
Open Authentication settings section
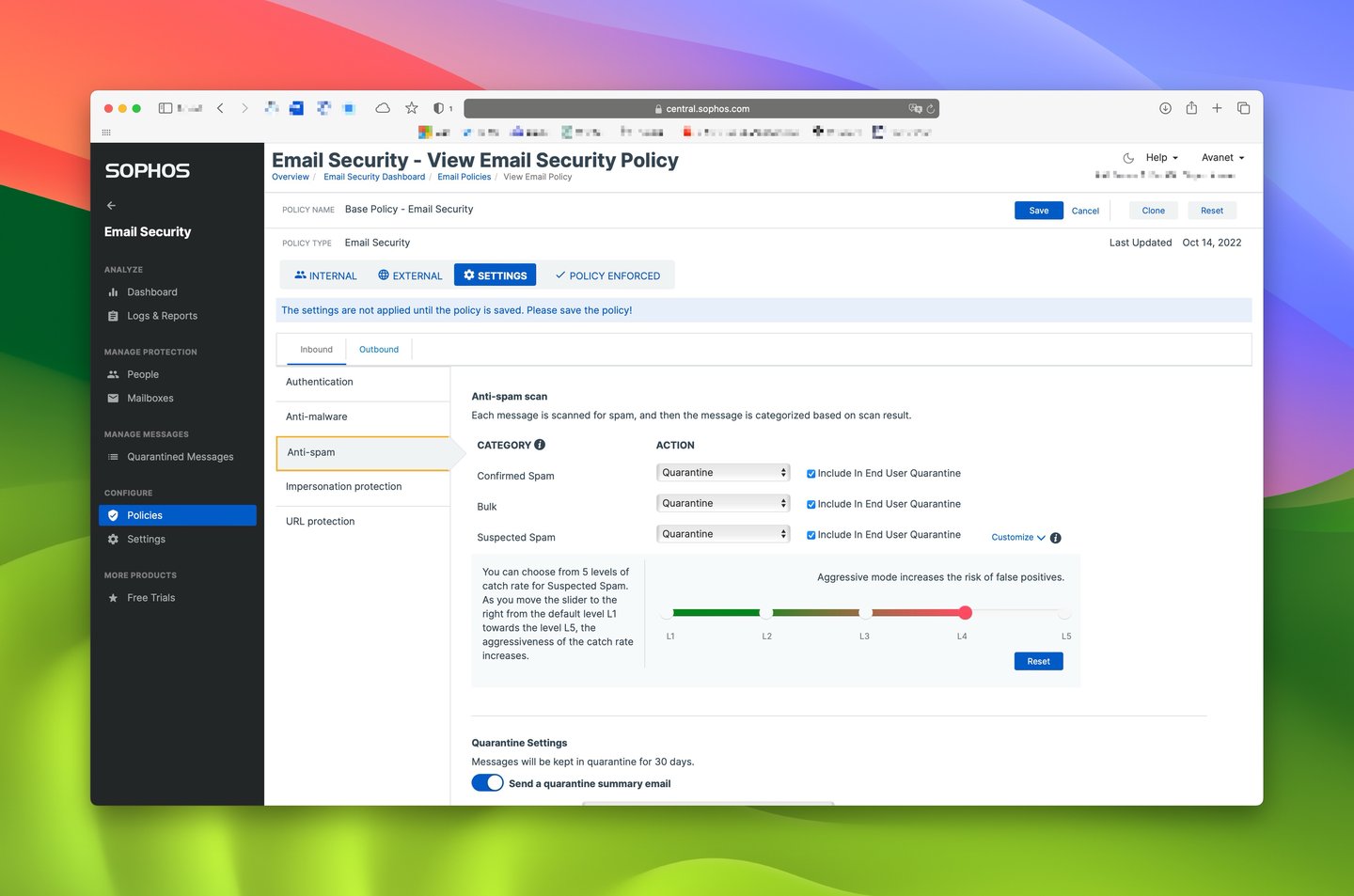coord(363,382)
